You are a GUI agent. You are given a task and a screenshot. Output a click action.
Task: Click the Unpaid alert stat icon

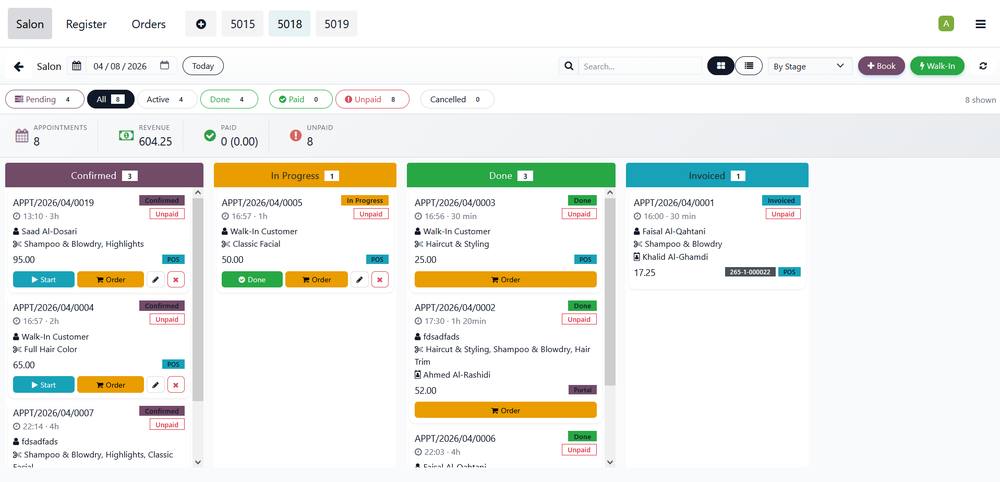[x=296, y=135]
